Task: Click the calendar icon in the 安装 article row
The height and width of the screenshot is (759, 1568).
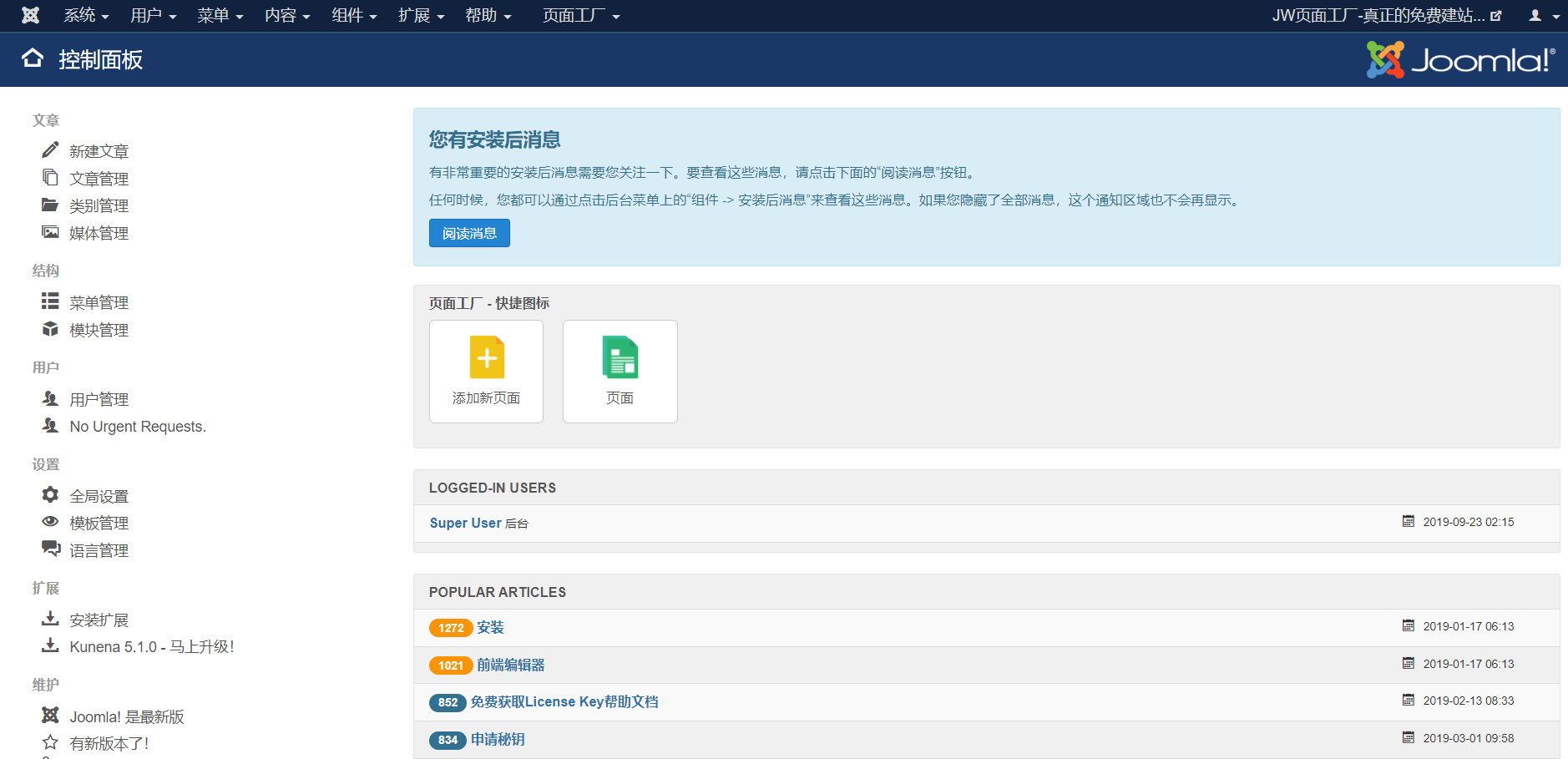Action: coord(1409,626)
